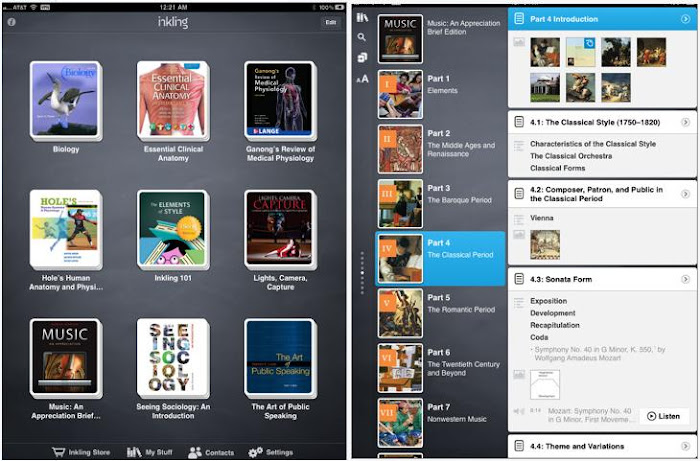This screenshot has width=700, height=461.
Task: Open the Part 4 Introduction arrow
Action: pos(685,19)
